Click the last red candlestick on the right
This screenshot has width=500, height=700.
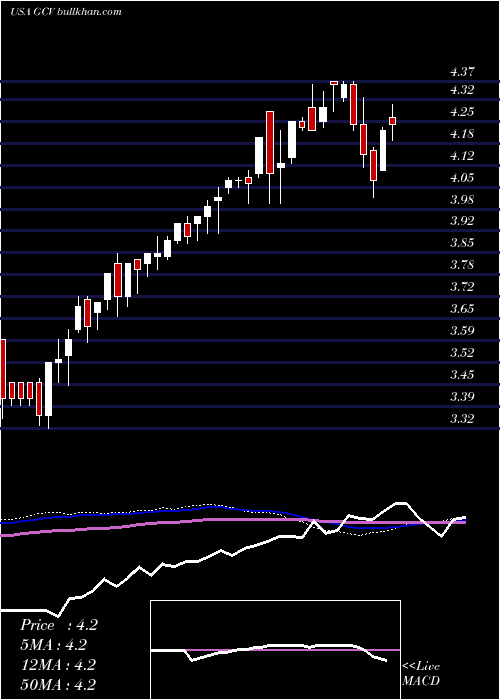[393, 121]
